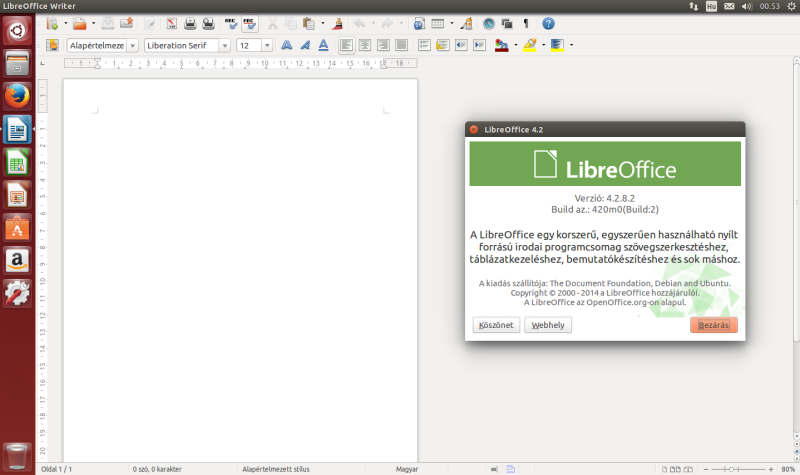The width and height of the screenshot is (800, 475).
Task: Apply Italic with the slanted A icon
Action: point(305,45)
